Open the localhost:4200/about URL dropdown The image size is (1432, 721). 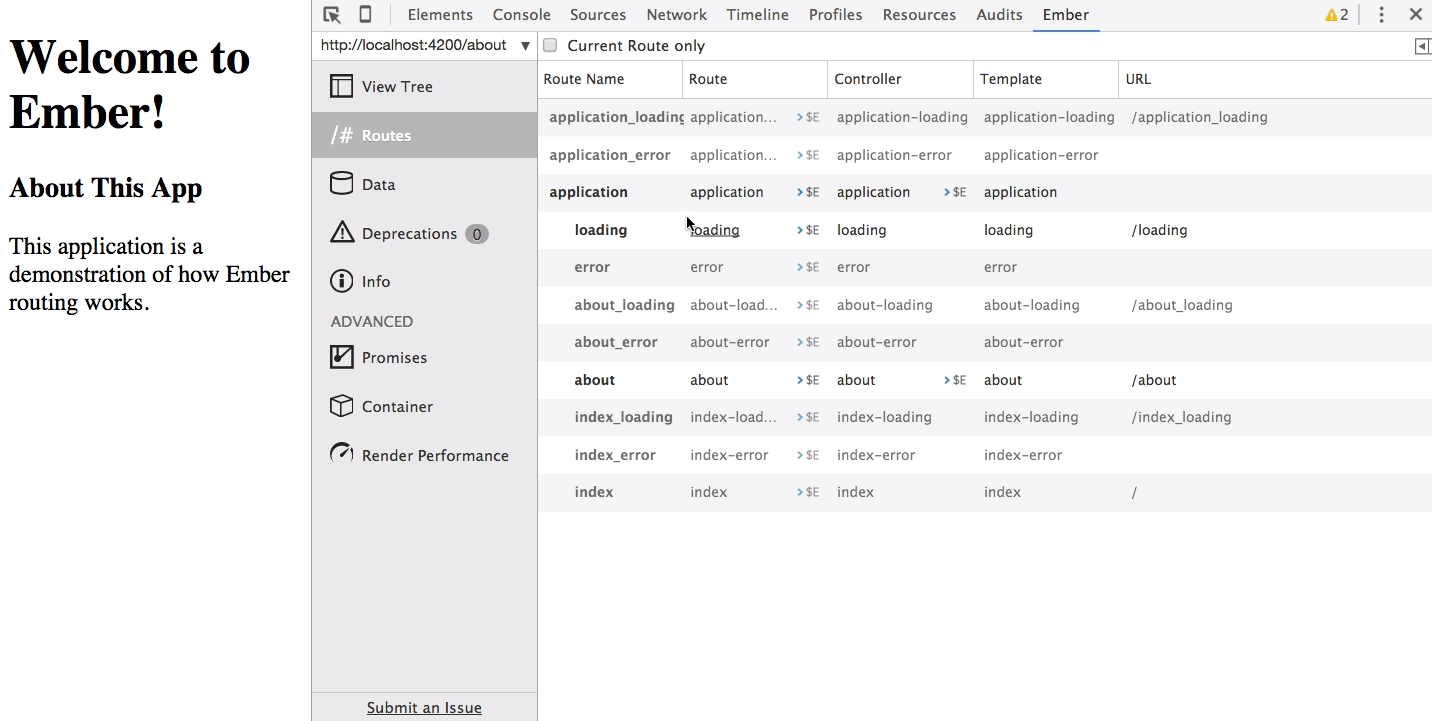(x=425, y=45)
